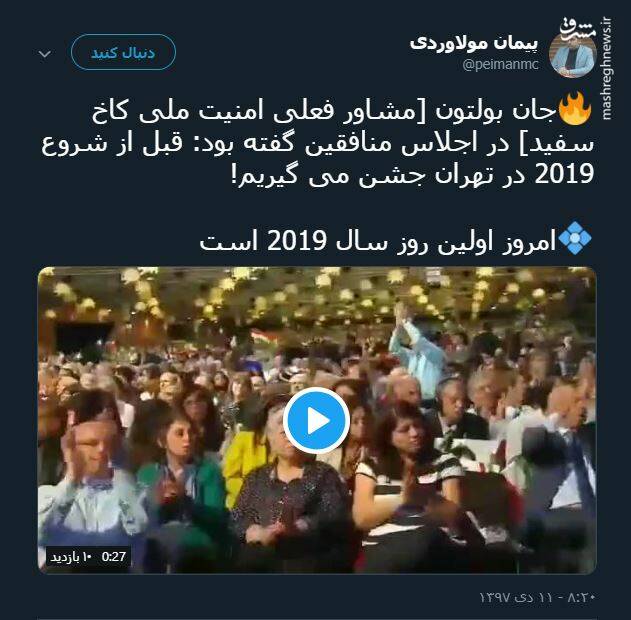Click the mashreghnews.ir vertical watermark
Screen dimensions: 631x620
tap(607, 68)
